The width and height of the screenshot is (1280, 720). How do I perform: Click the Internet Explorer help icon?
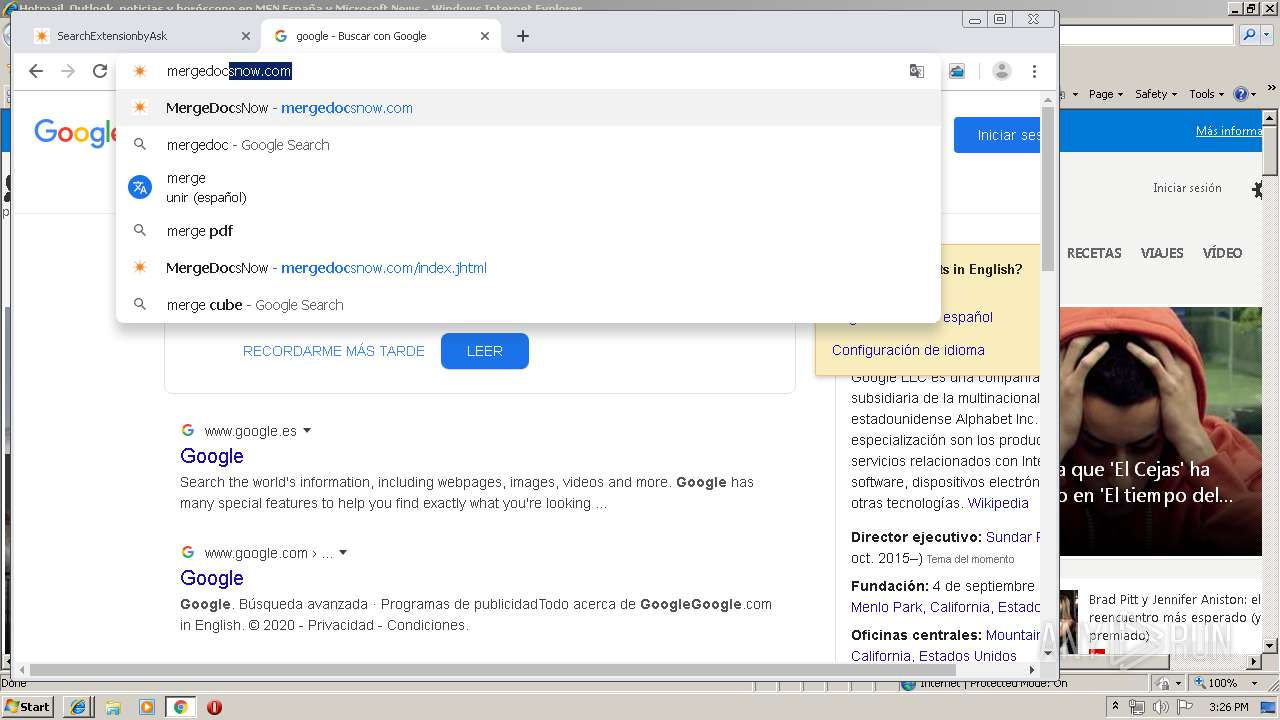click(1241, 94)
